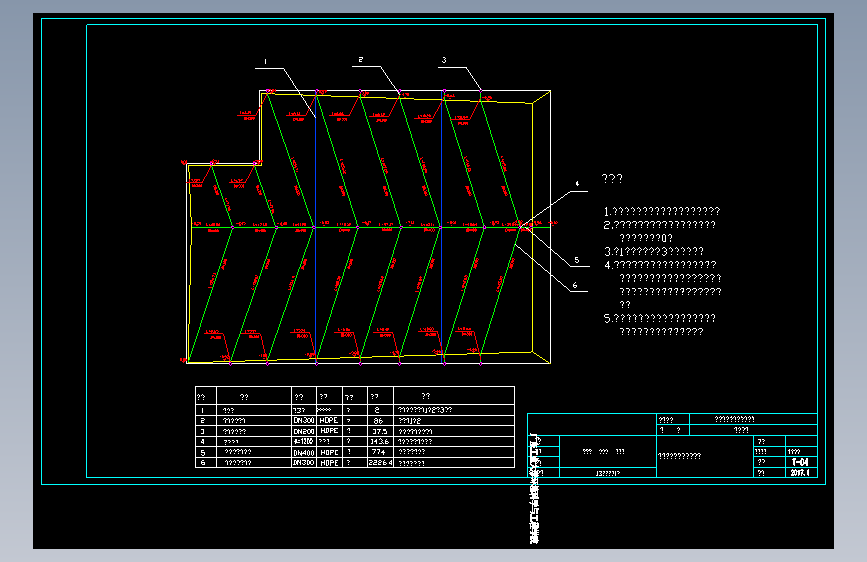867x562 pixels.
Task: Click the HDPE cell in table row 3
Action: 329,430
